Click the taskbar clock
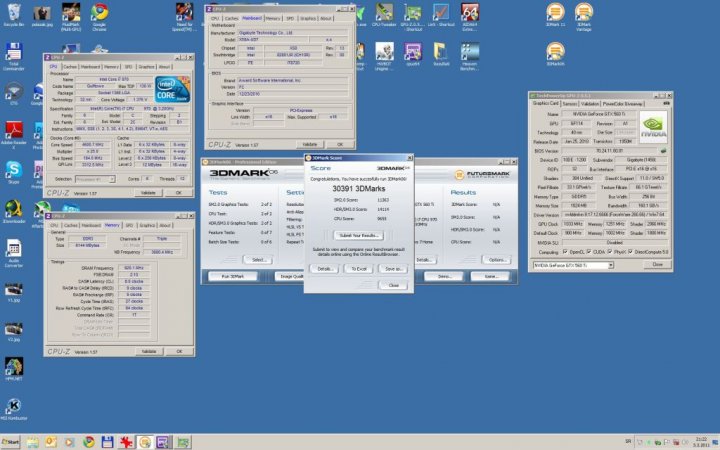720x450 pixels. (701, 442)
